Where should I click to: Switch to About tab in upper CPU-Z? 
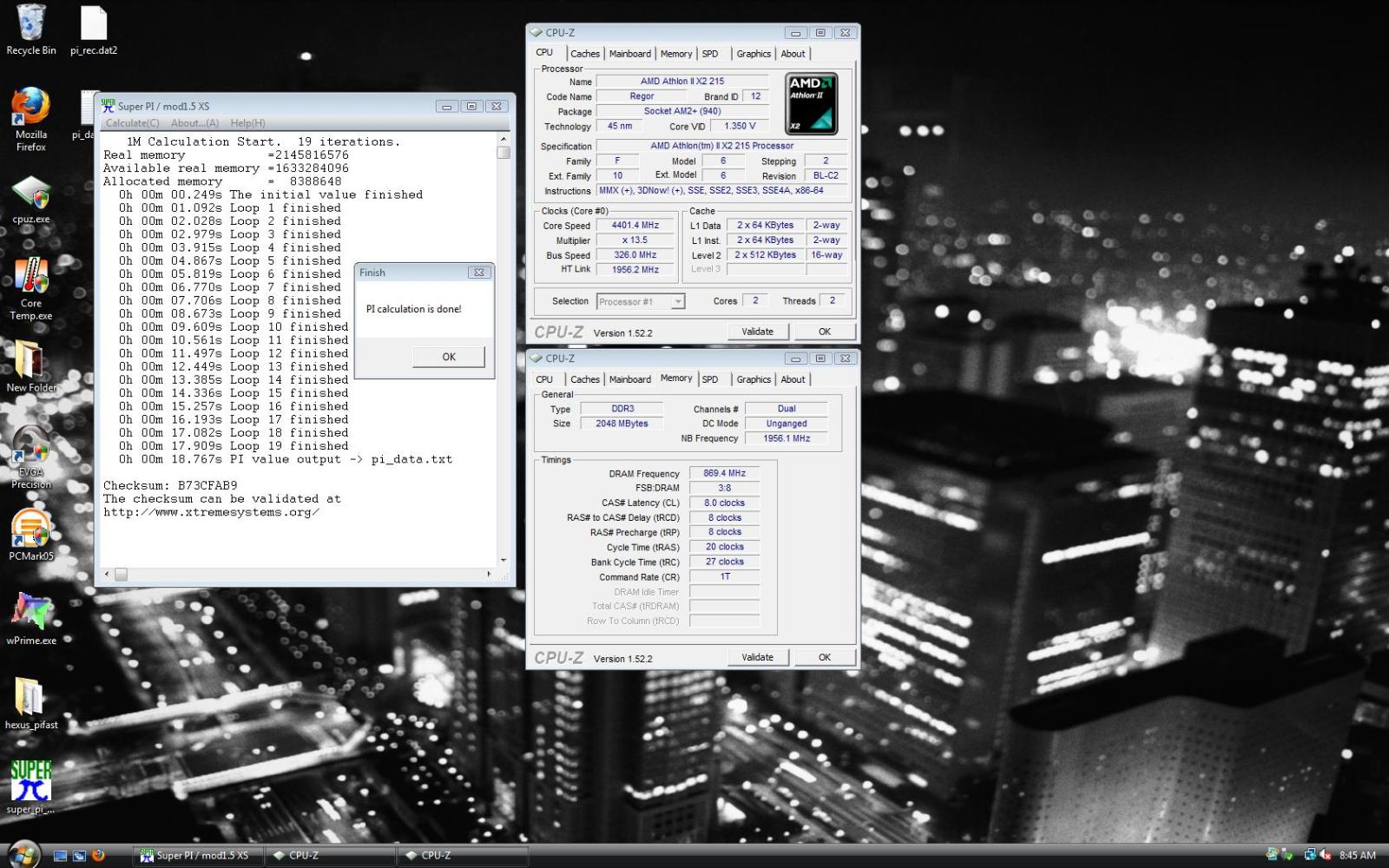pyautogui.click(x=793, y=54)
